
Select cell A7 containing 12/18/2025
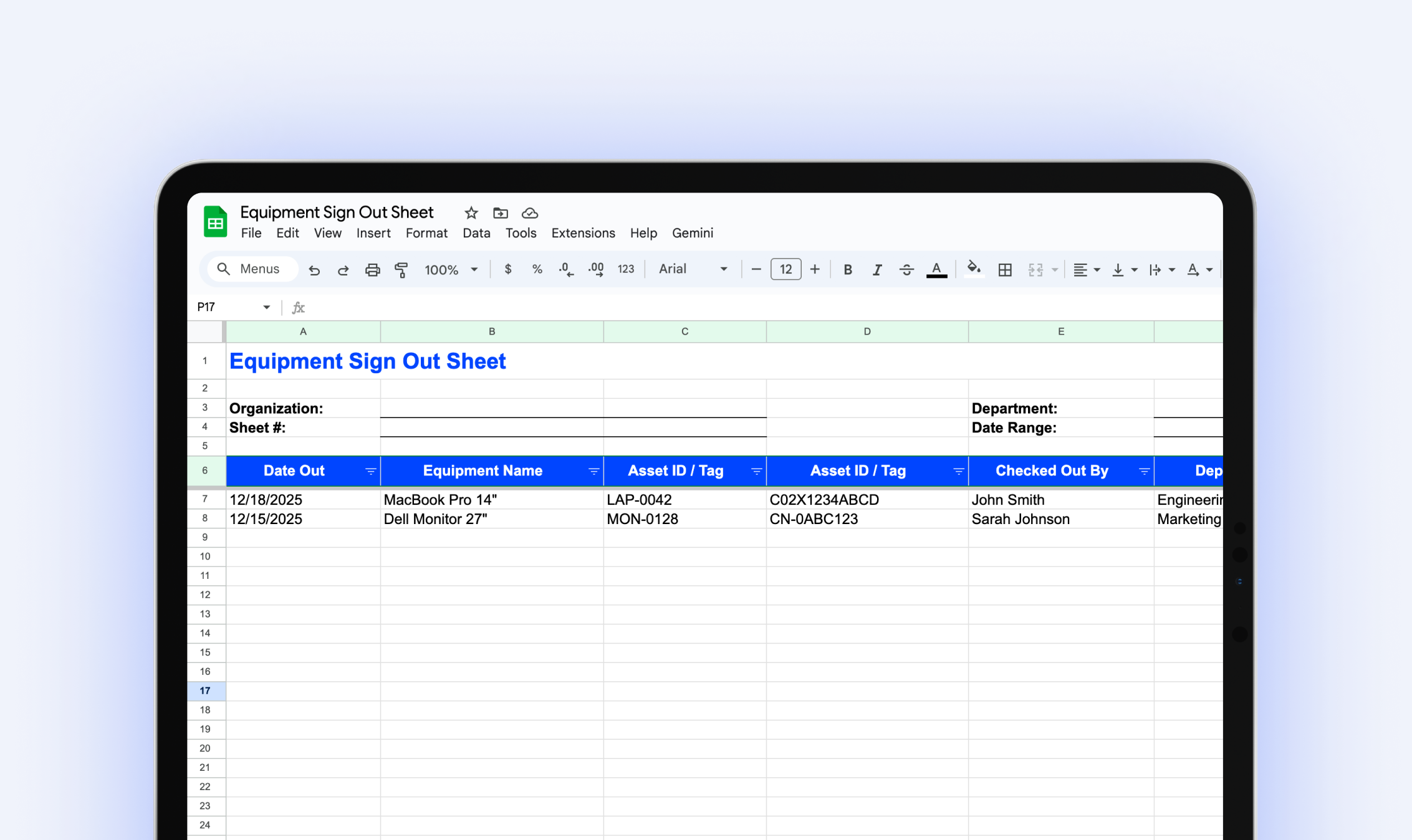click(303, 499)
